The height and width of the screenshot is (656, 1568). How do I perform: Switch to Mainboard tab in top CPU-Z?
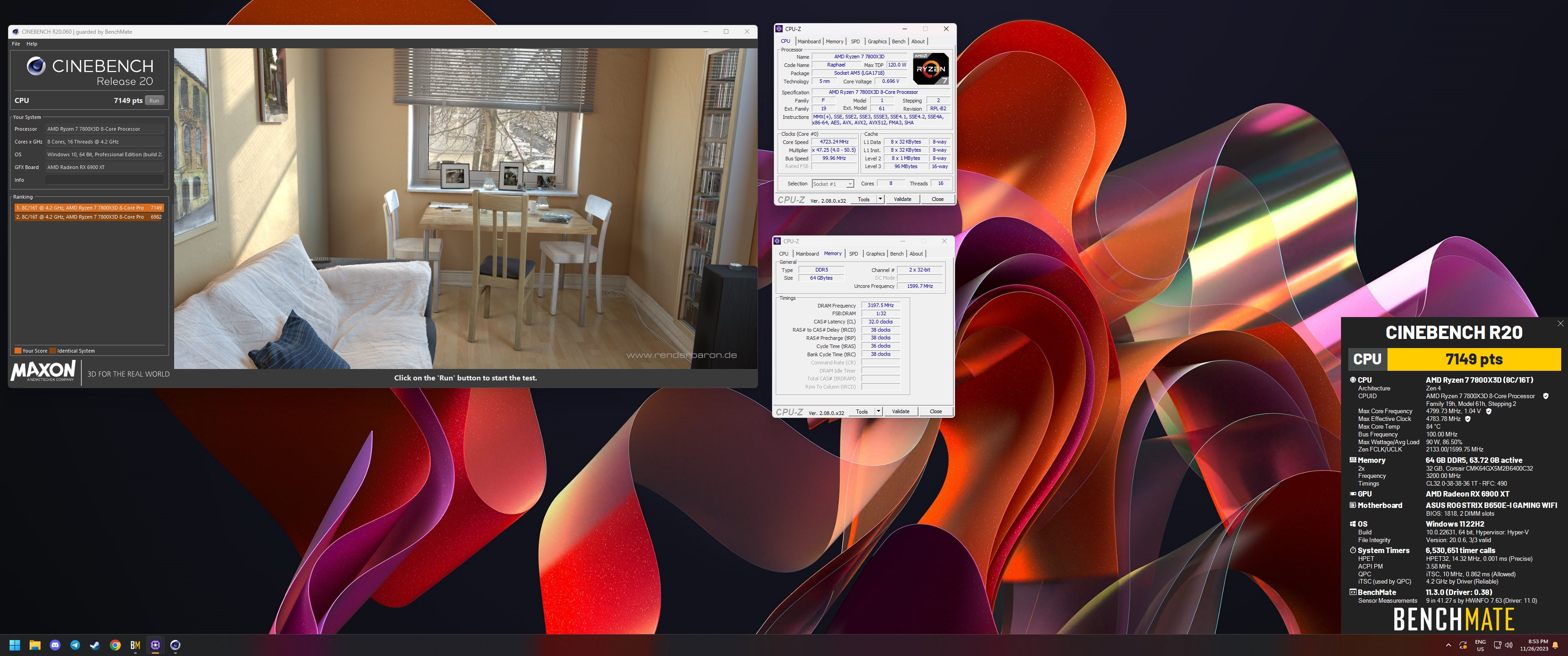click(809, 41)
